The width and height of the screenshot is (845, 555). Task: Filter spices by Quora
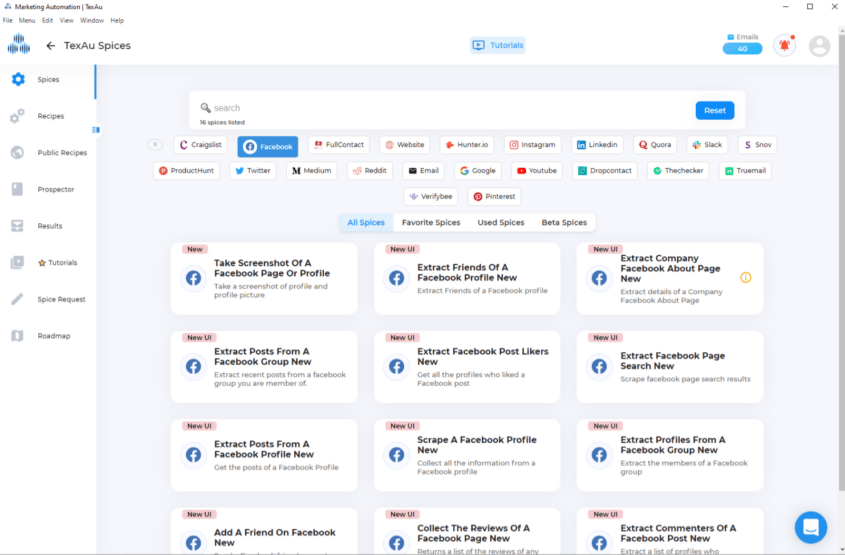pos(655,144)
